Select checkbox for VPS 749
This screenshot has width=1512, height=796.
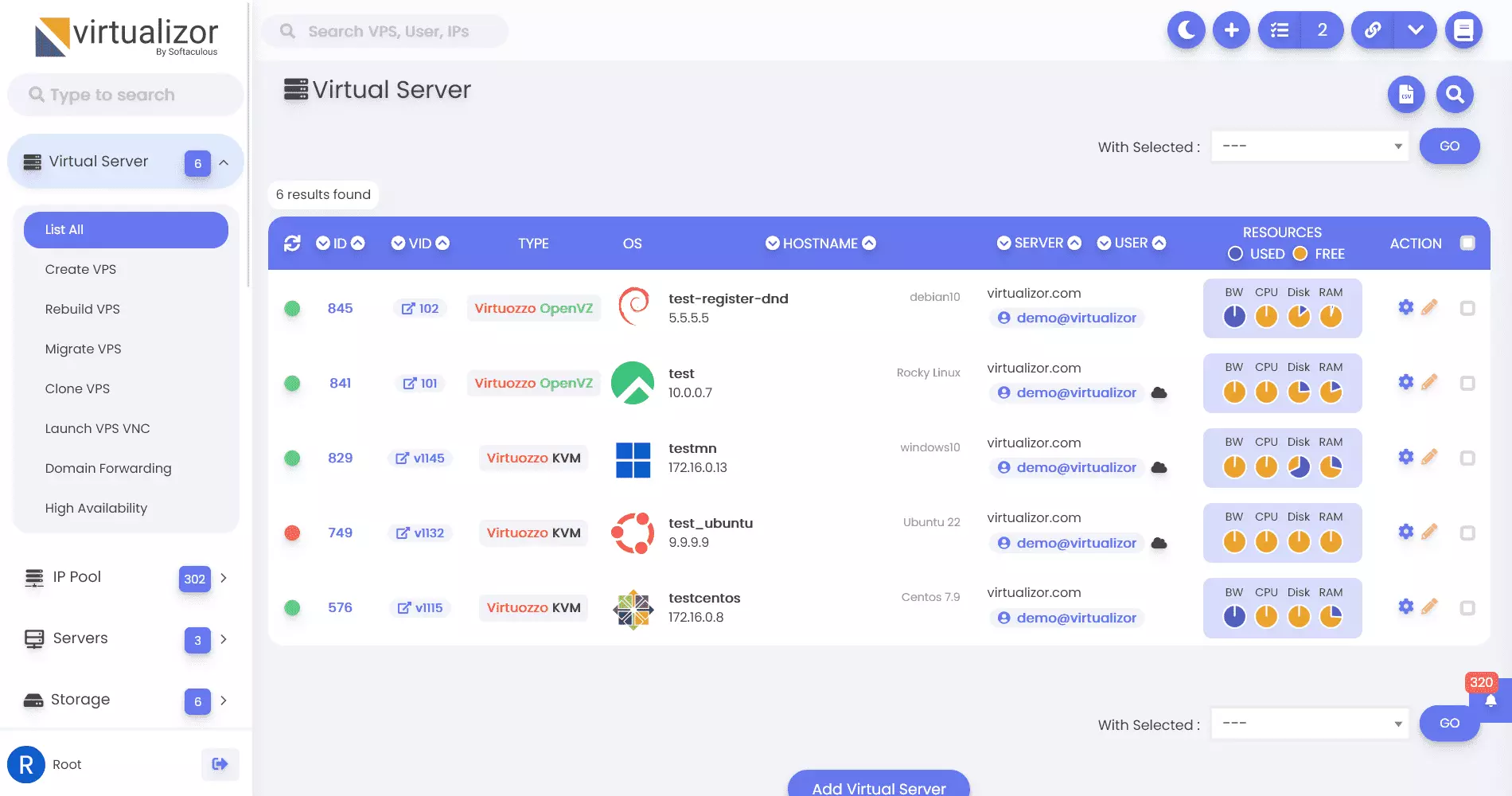[x=1467, y=533]
